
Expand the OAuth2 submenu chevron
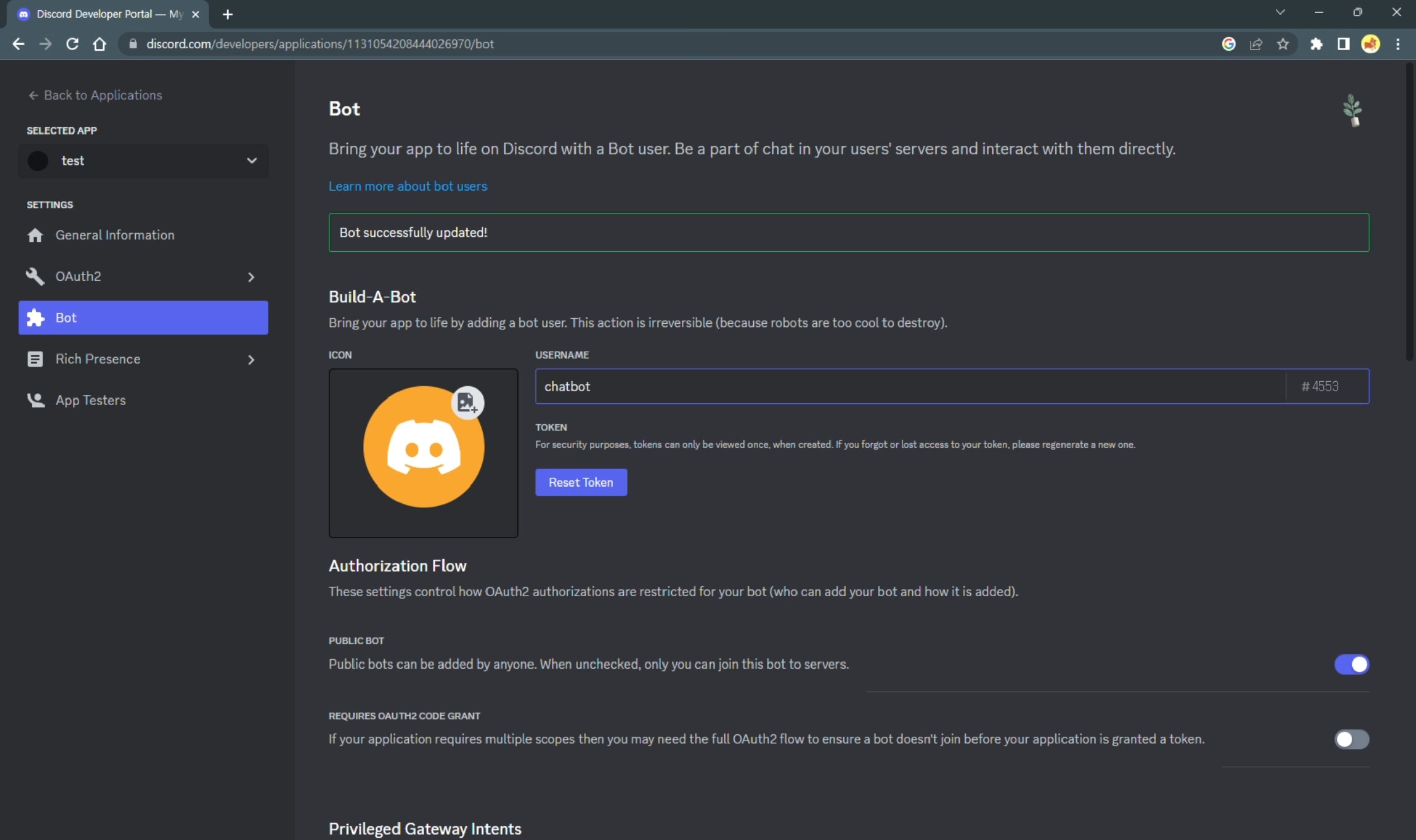pos(251,277)
